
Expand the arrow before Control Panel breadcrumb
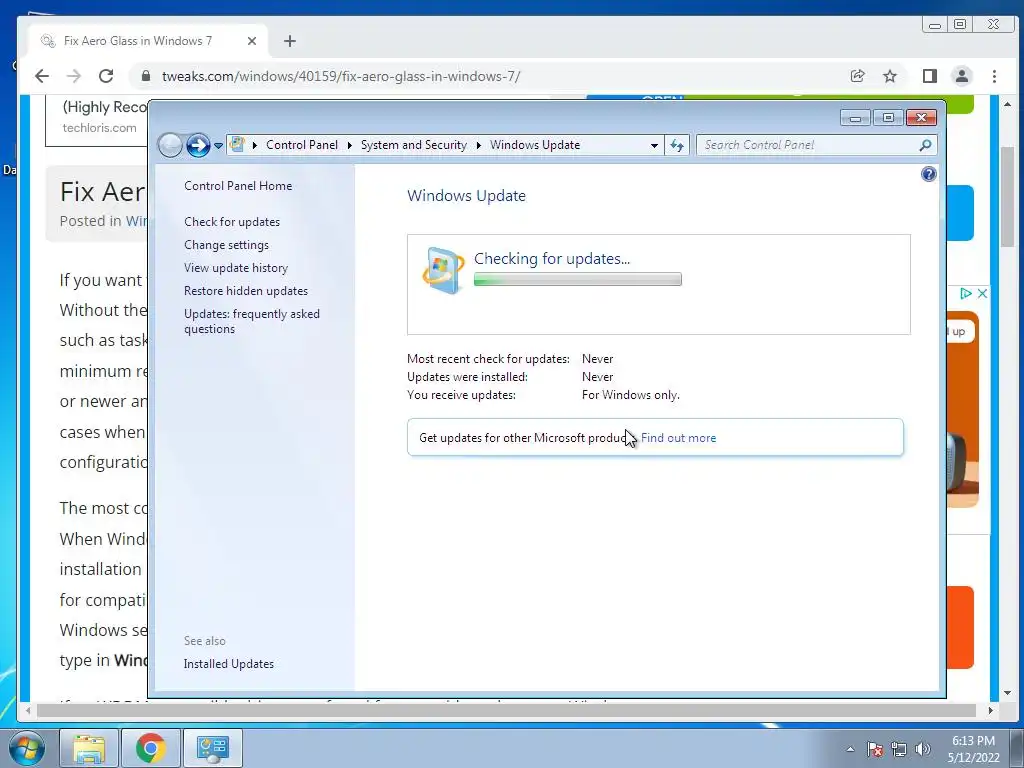click(x=255, y=145)
